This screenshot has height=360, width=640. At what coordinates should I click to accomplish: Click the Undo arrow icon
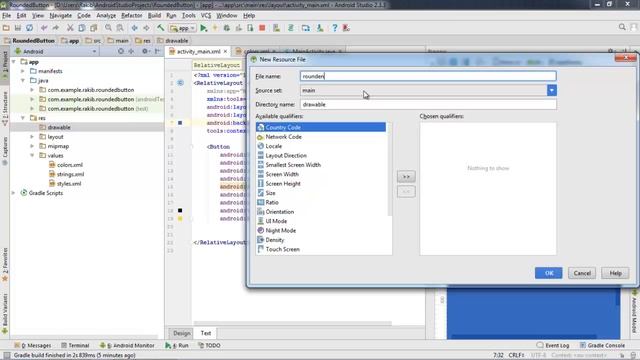pyautogui.click(x=44, y=28)
